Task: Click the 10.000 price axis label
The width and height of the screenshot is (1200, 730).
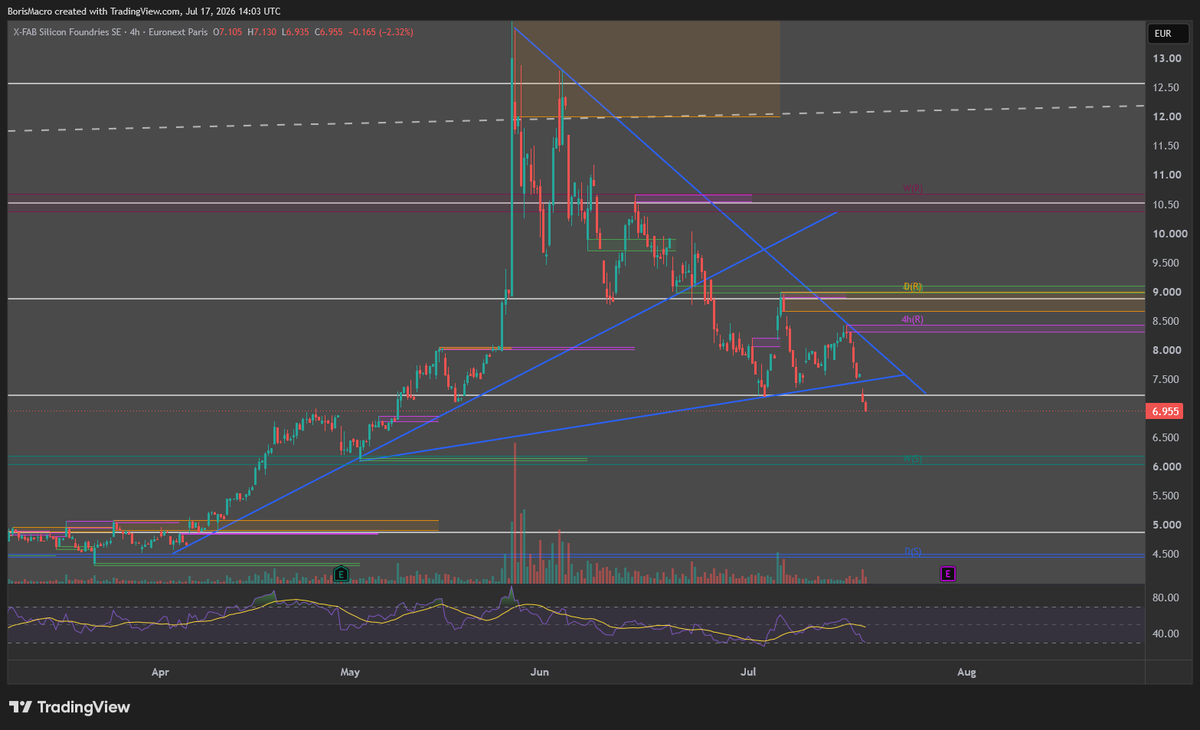Action: point(1168,234)
